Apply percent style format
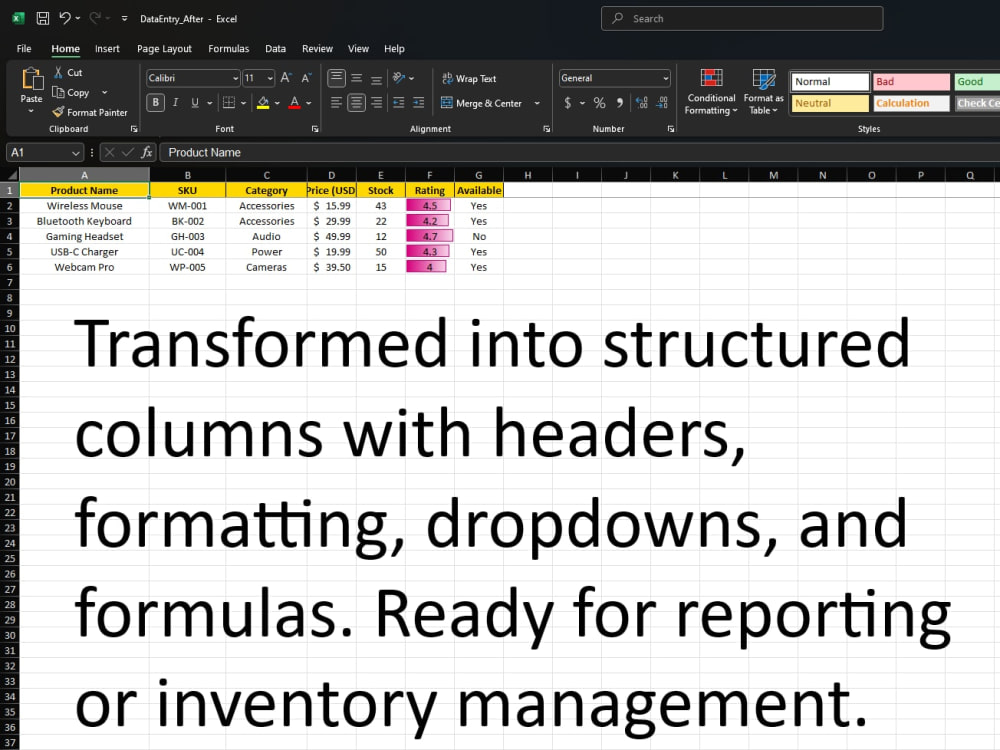Screen dimensions: 1000x750 point(599,103)
